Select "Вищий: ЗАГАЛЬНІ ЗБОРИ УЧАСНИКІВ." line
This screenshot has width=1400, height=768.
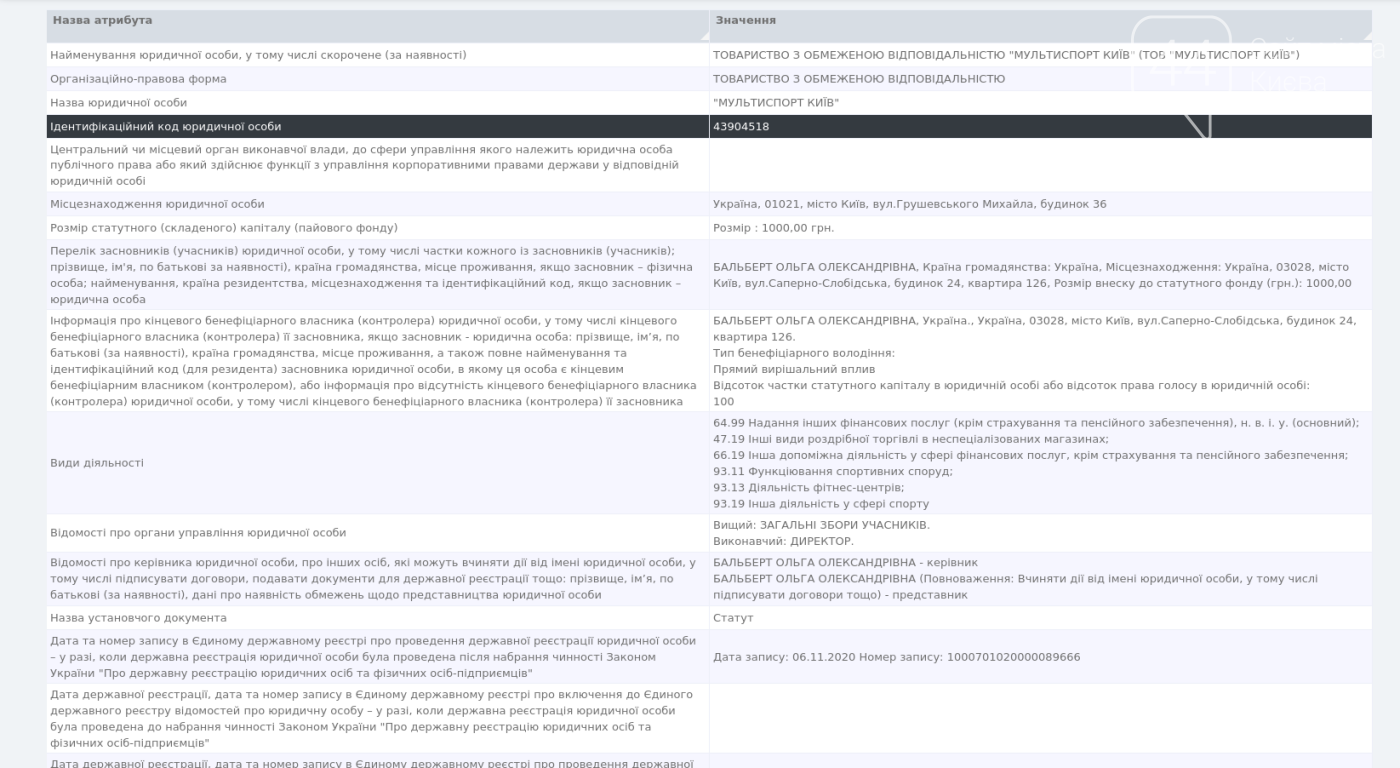(x=821, y=525)
